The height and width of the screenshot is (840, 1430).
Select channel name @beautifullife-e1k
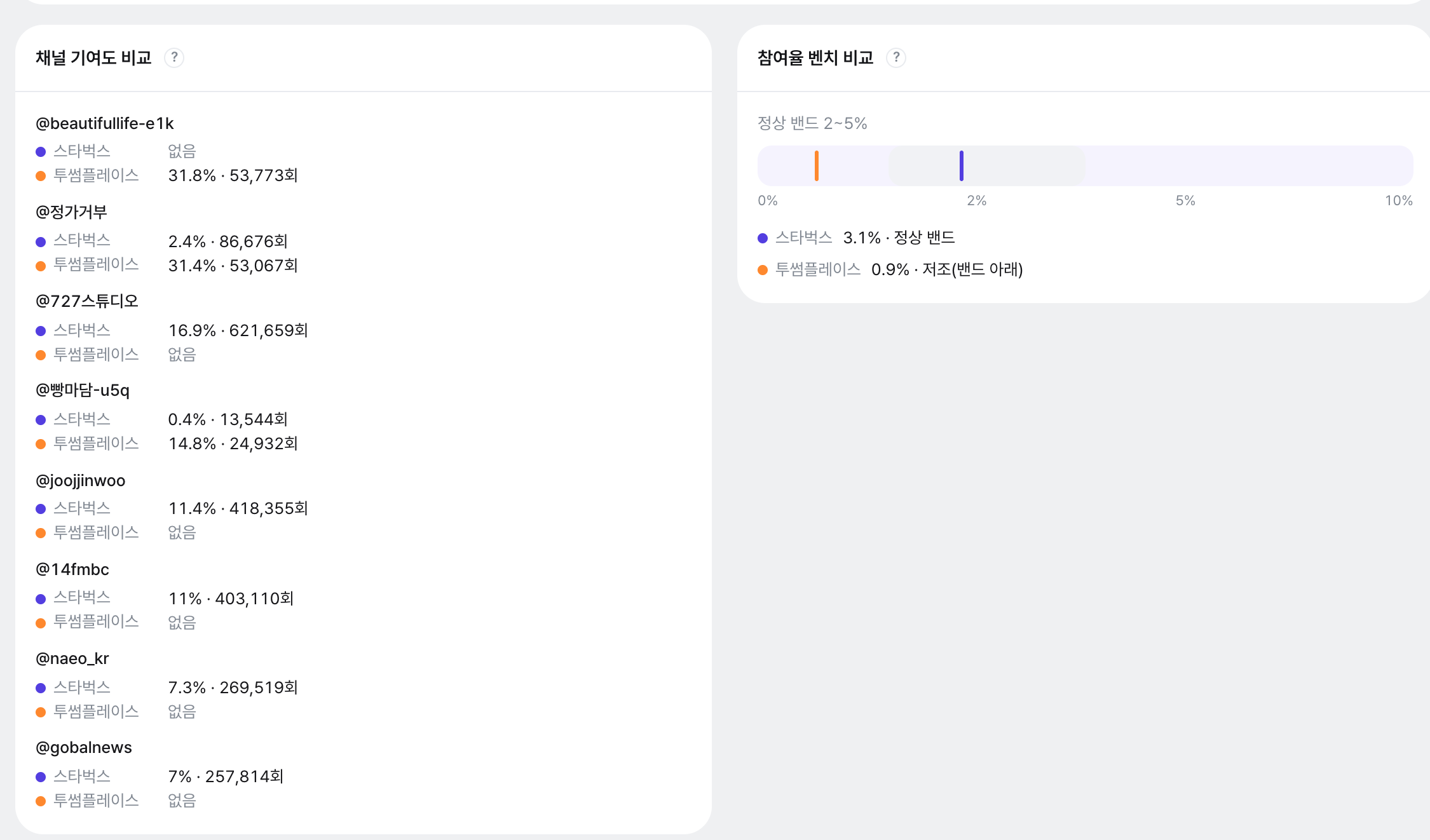105,123
